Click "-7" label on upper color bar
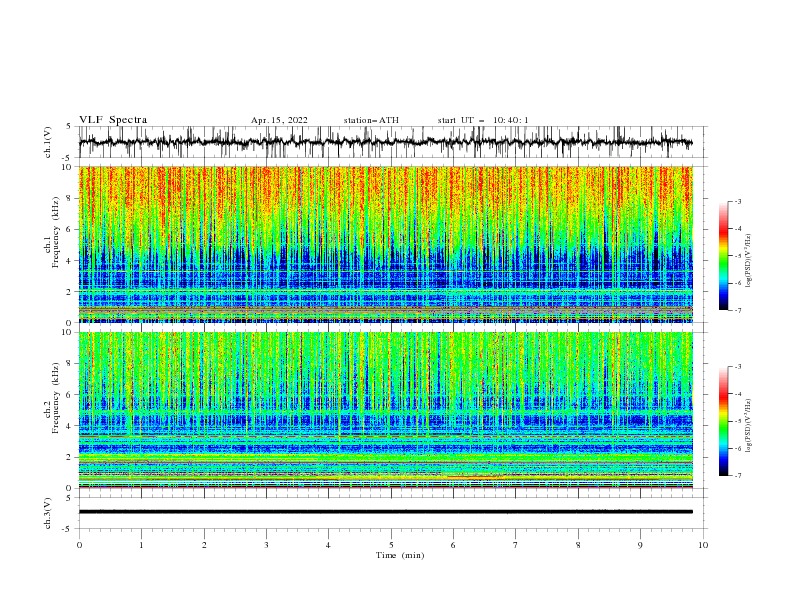This screenshot has height=612, width=792. [x=738, y=310]
